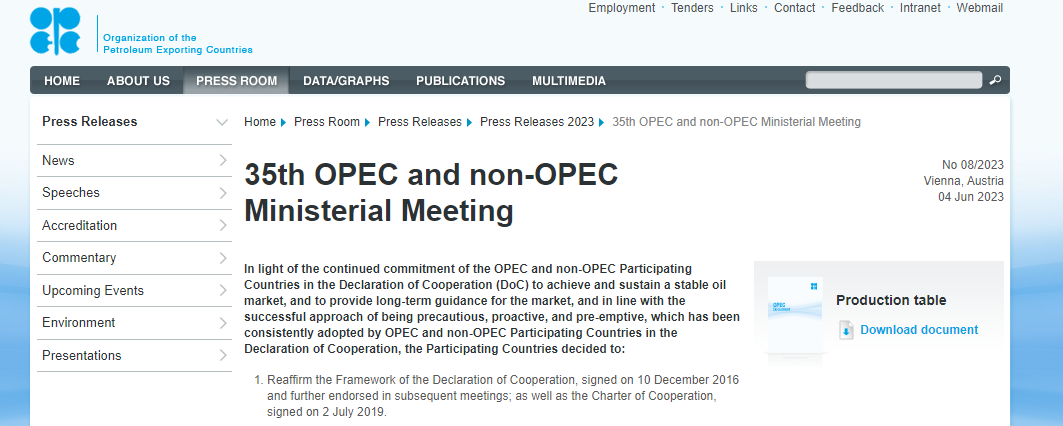Click the arrow beside Upcoming Events
Viewport: 1063px width, 426px height.
click(223, 290)
